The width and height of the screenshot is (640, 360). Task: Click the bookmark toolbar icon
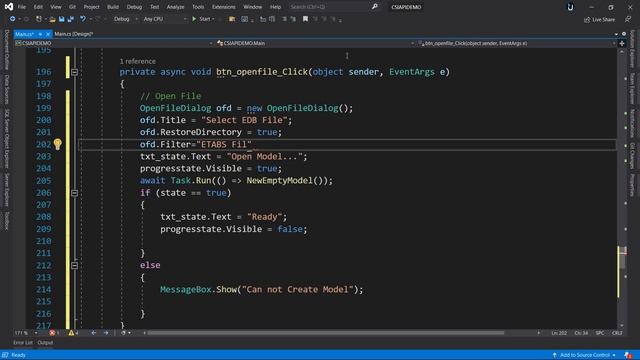tap(305, 19)
